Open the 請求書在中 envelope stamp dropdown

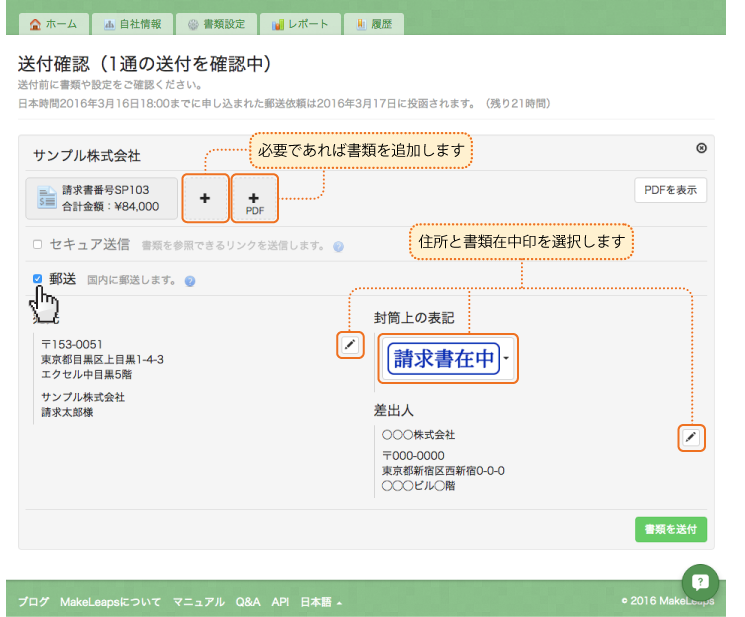point(507,358)
